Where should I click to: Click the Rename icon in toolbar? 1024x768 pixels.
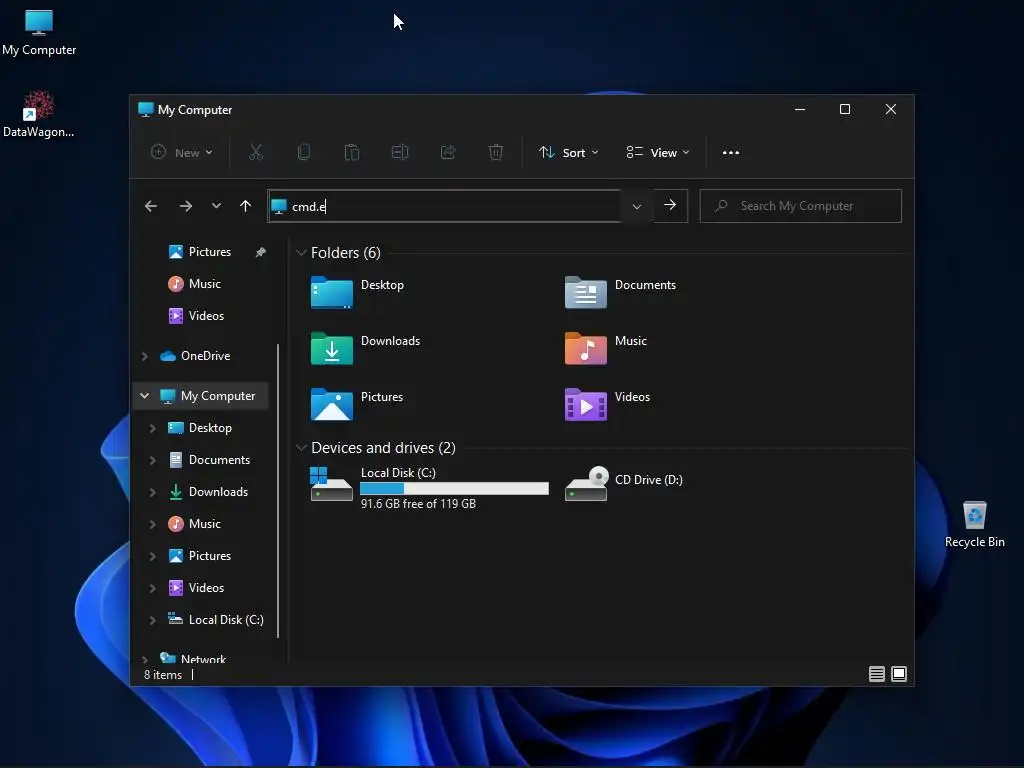click(x=400, y=152)
